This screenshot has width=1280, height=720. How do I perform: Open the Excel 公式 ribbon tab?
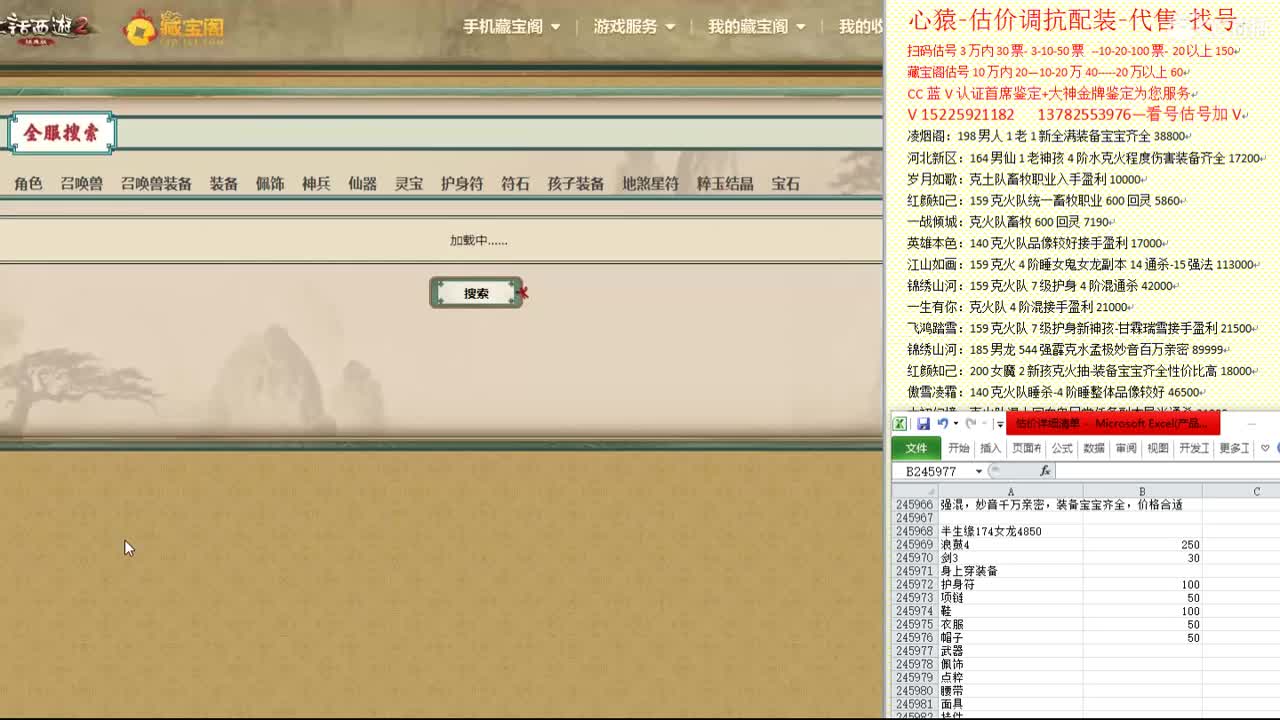pyautogui.click(x=1062, y=448)
